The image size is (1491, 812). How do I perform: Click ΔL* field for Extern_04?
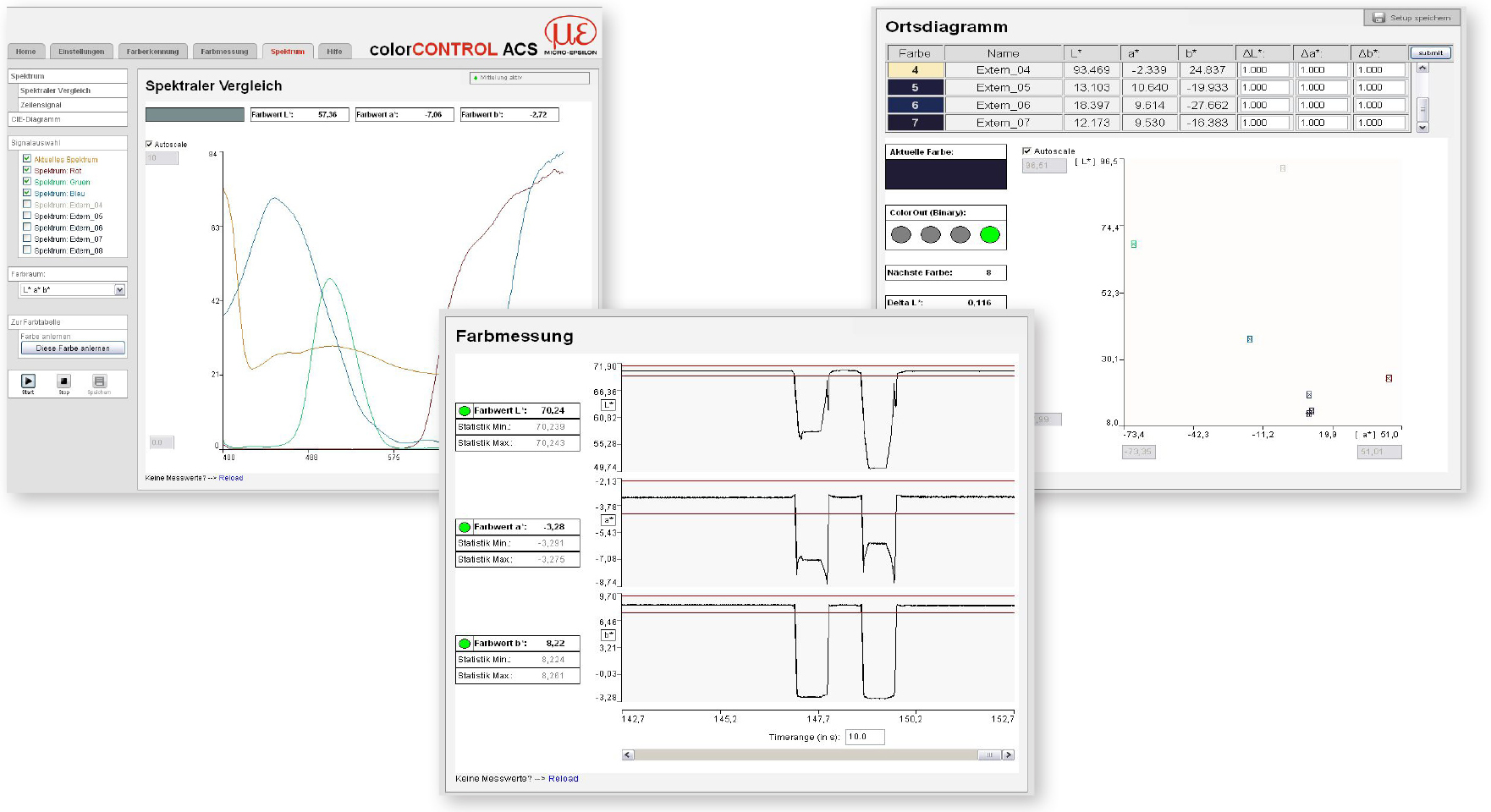coord(1264,70)
